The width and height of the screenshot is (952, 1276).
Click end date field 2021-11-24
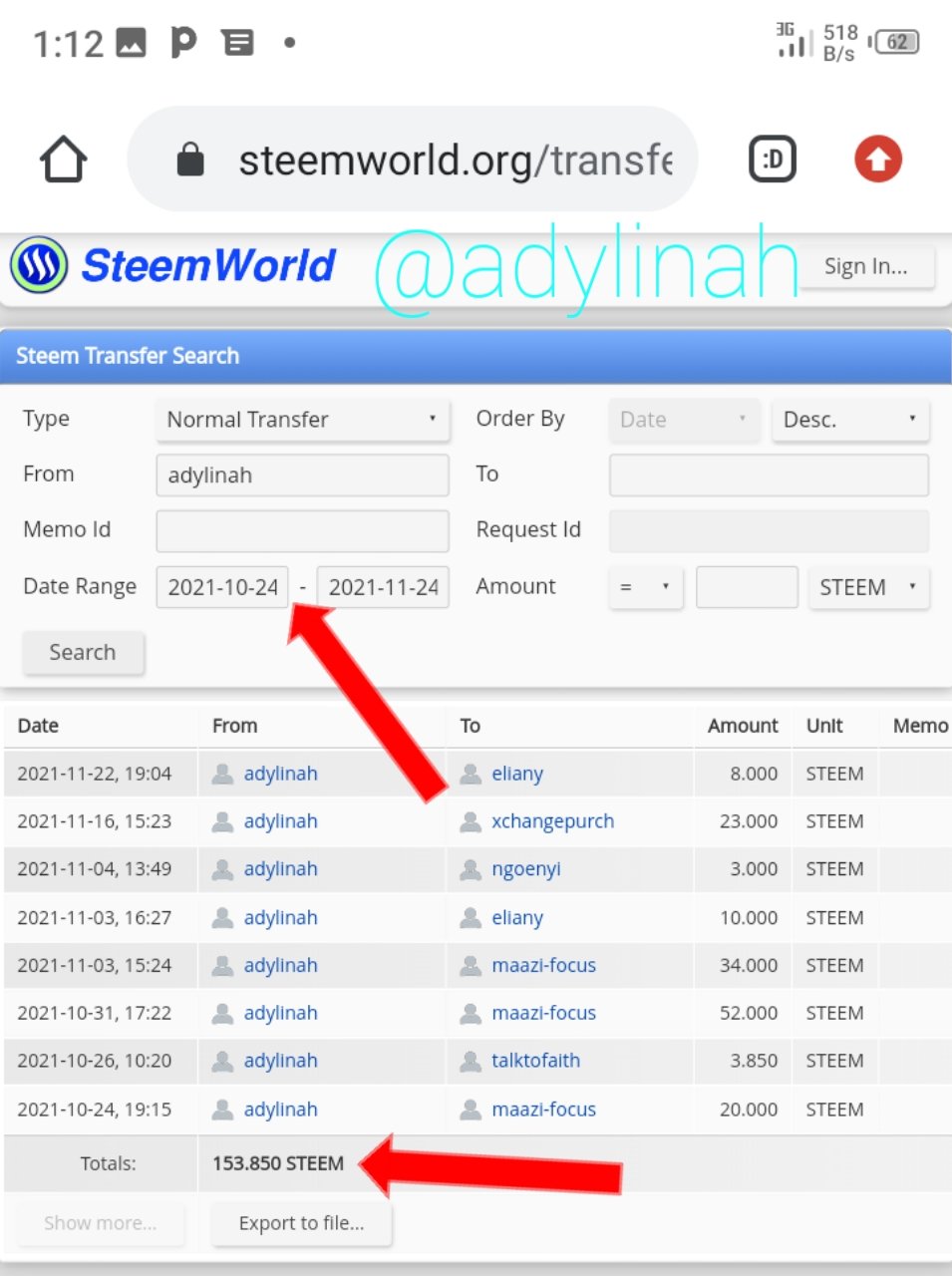(x=383, y=587)
